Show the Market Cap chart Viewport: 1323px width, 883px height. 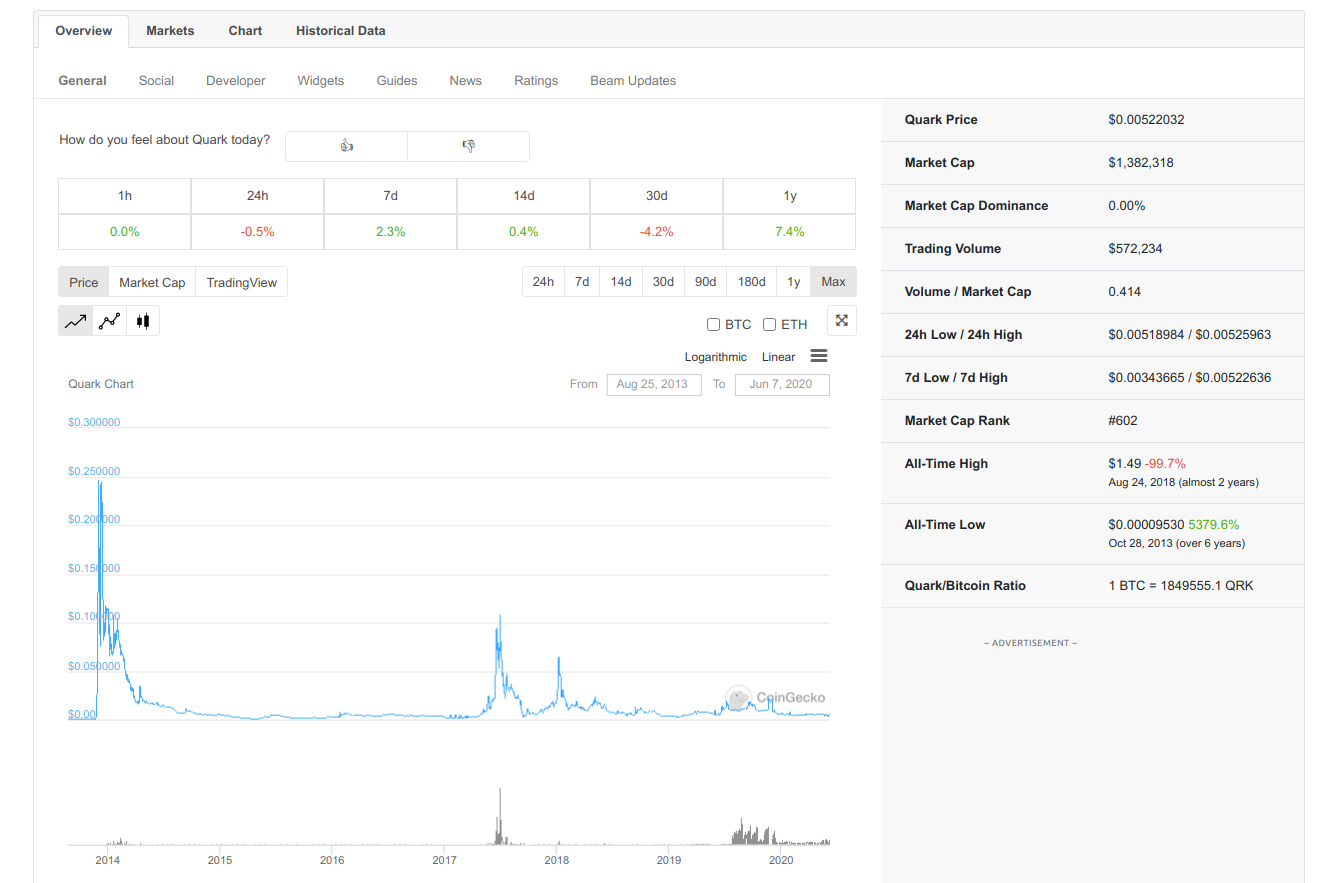(x=152, y=282)
